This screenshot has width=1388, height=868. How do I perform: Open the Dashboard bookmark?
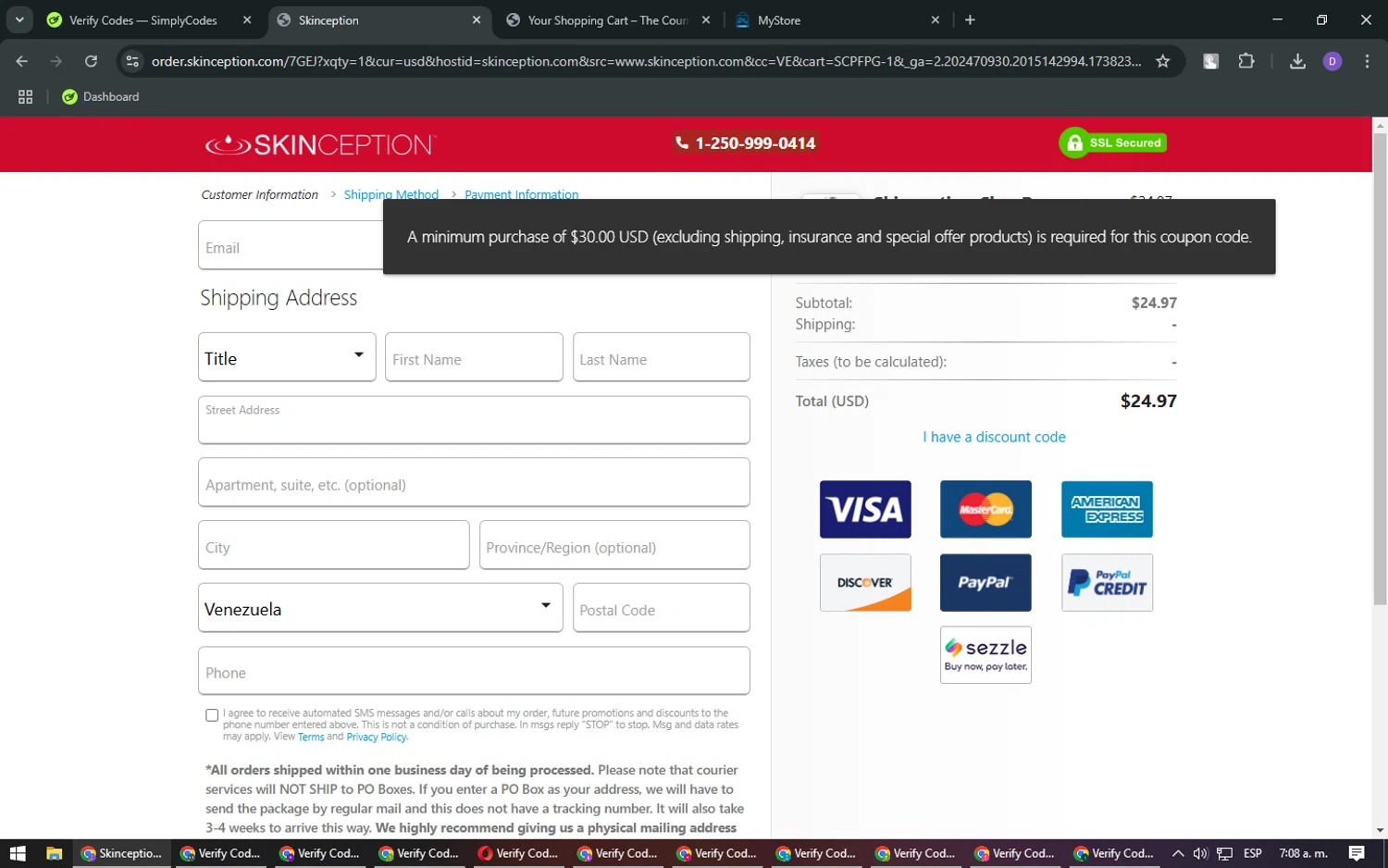pyautogui.click(x=100, y=96)
